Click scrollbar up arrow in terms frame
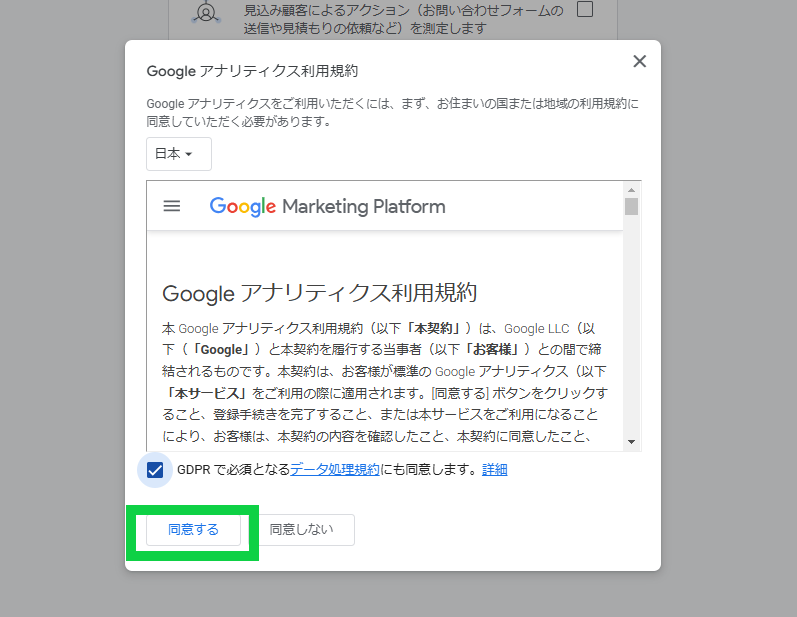Image resolution: width=797 pixels, height=617 pixels. (x=631, y=190)
